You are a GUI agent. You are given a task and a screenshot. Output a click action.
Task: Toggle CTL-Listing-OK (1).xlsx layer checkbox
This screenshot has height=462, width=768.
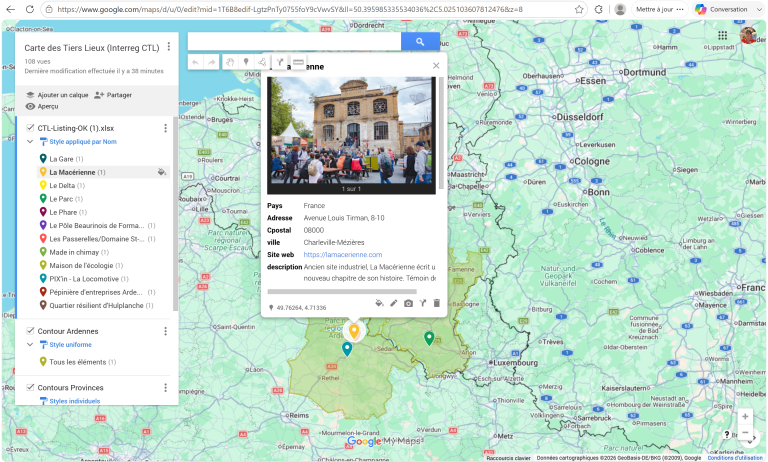pyautogui.click(x=30, y=128)
